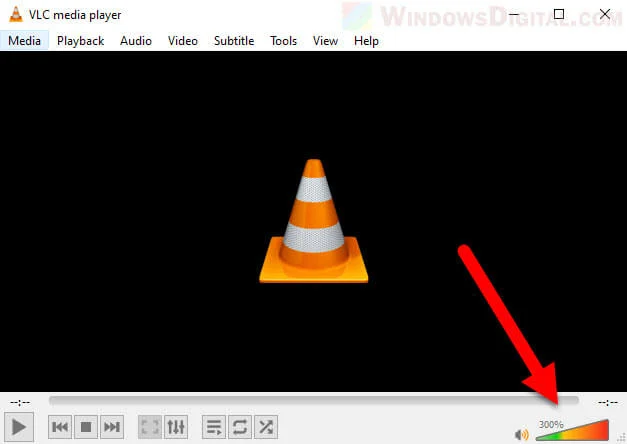Open the Subtitle menu
Image resolution: width=627 pixels, height=444 pixels.
pyautogui.click(x=234, y=41)
